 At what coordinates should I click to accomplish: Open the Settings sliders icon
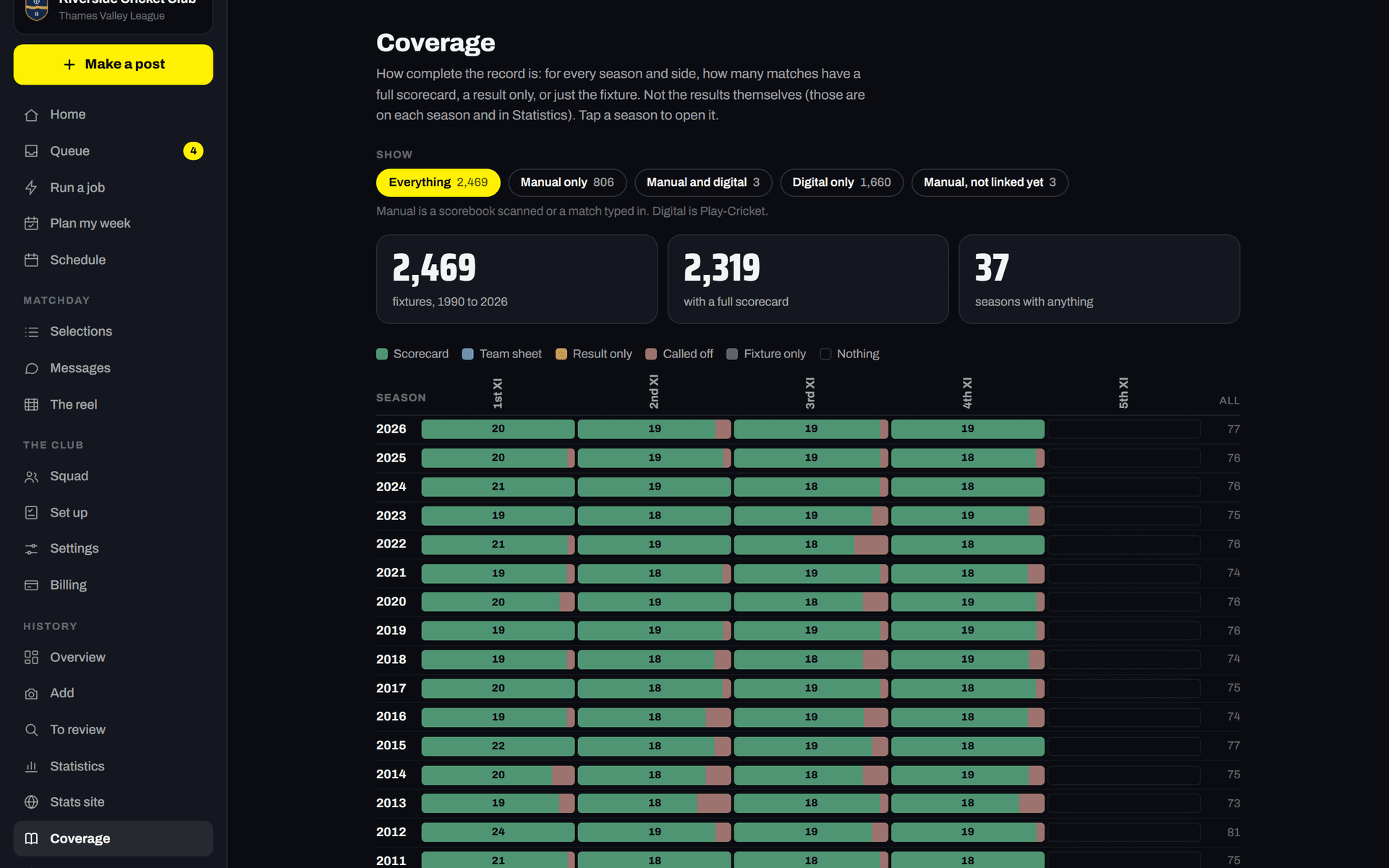tap(31, 549)
